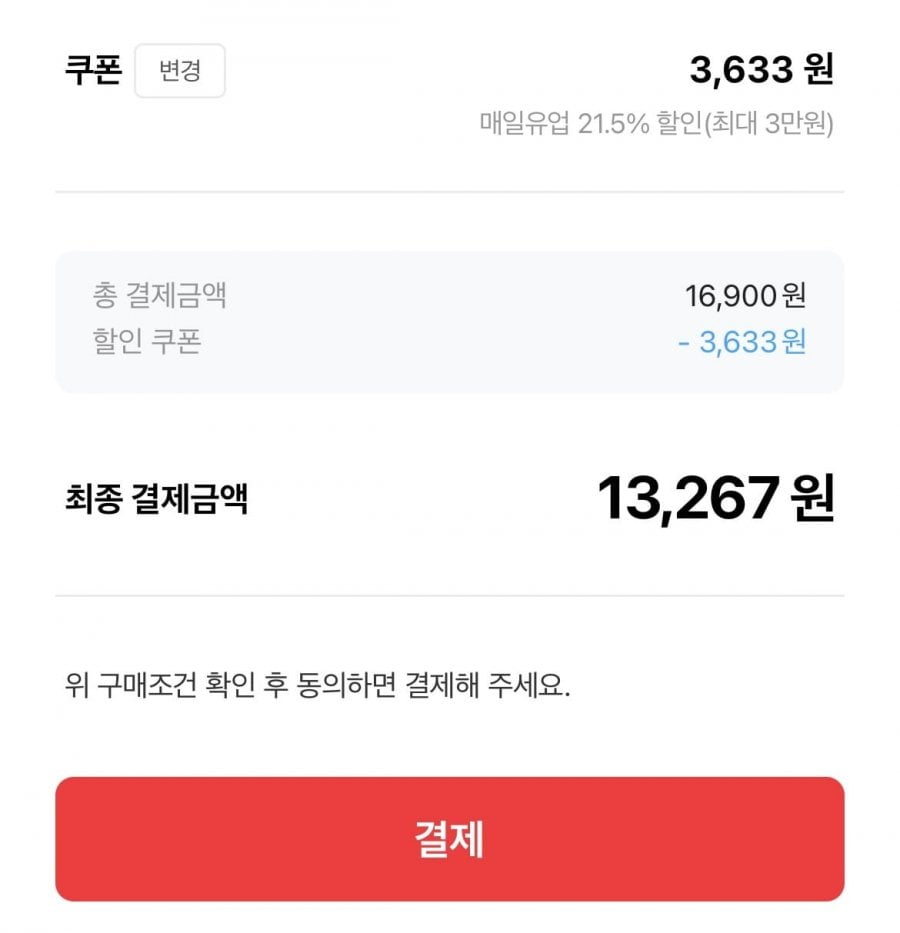The height and width of the screenshot is (933, 900).
Task: Click the (최대 3만원) limit note
Action: (766, 125)
